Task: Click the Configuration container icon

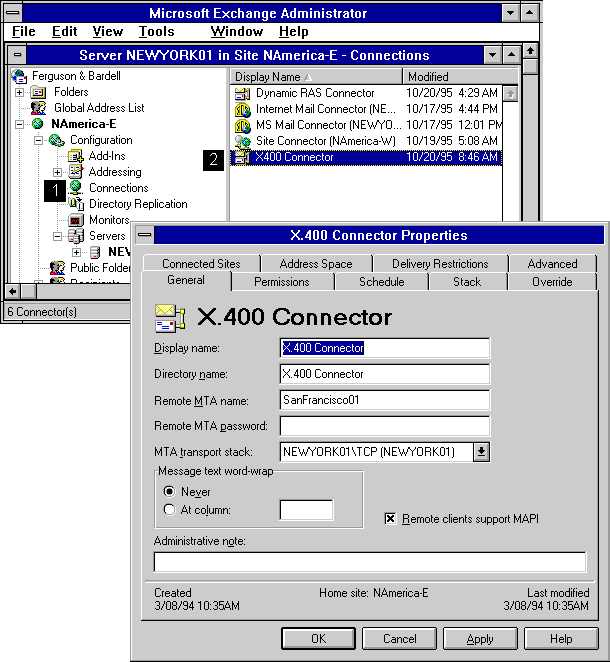Action: tap(57, 140)
